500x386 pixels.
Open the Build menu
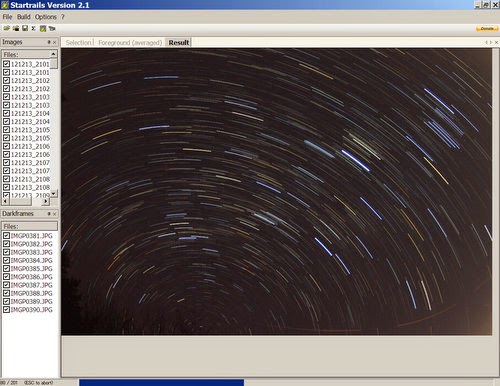[x=24, y=17]
